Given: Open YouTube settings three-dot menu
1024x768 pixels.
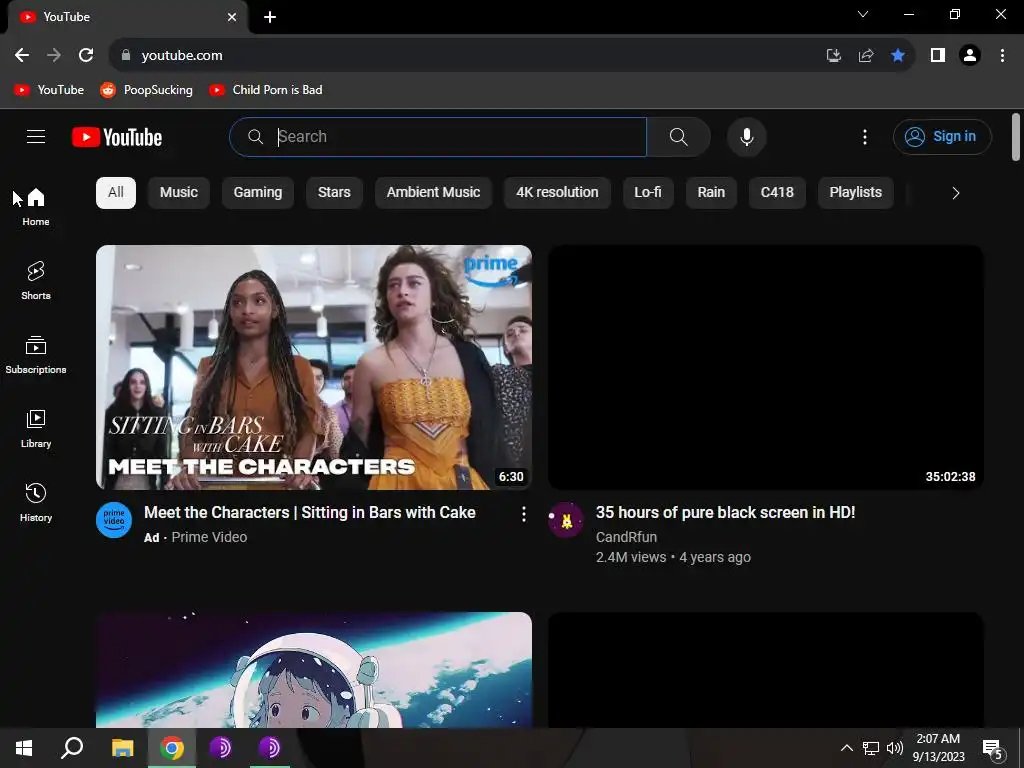Looking at the screenshot, I should tap(865, 136).
